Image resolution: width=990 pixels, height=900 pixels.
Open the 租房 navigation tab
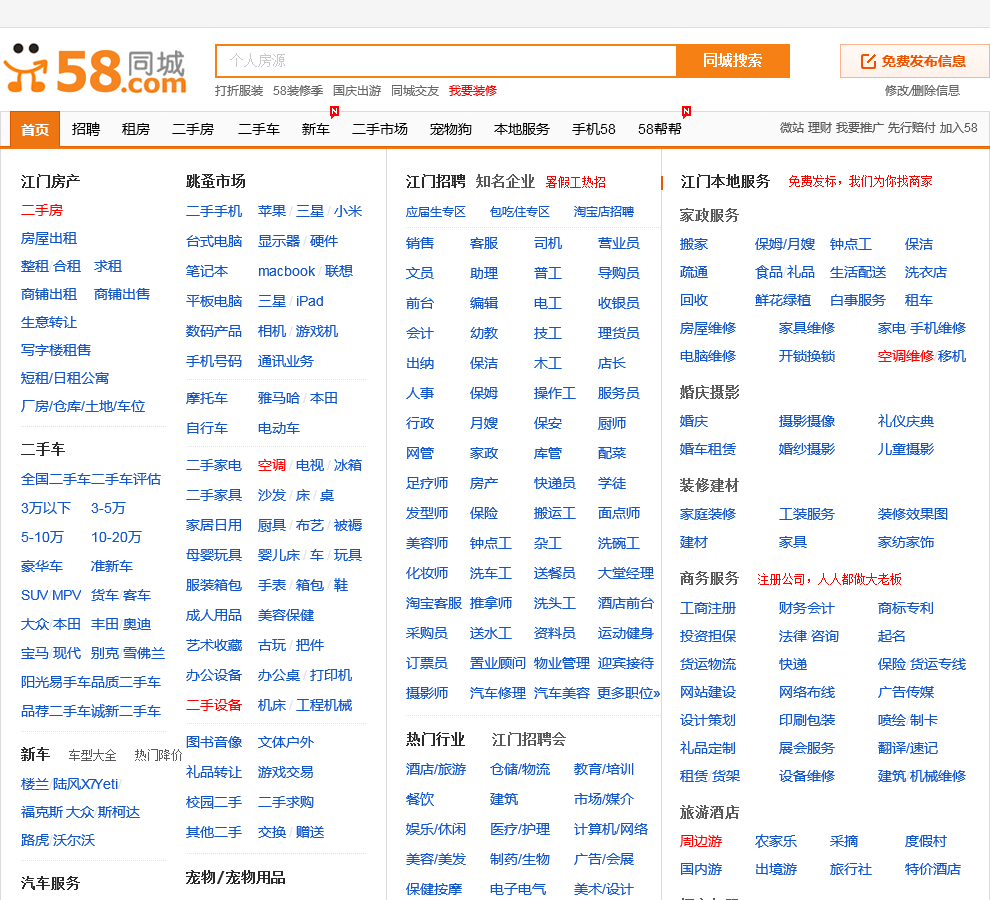click(136, 129)
